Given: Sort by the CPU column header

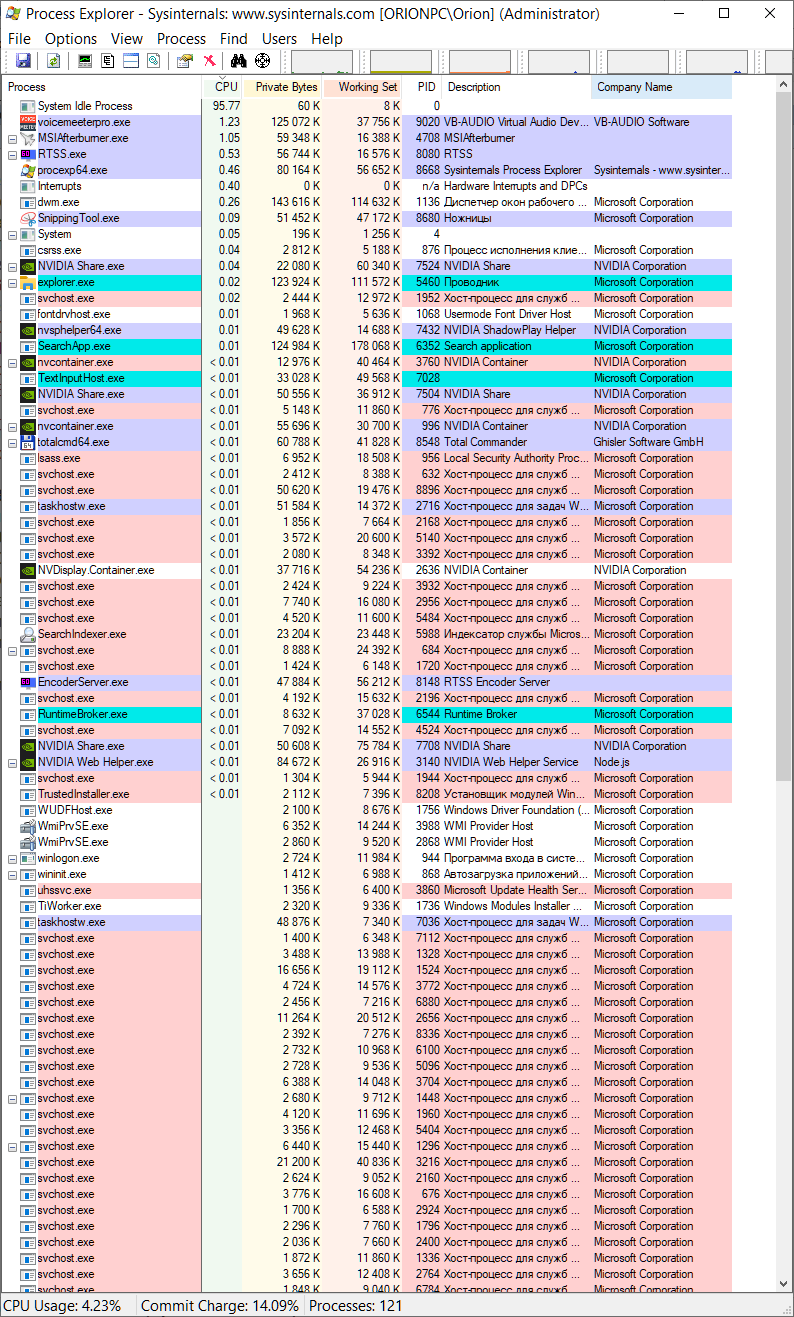Looking at the screenshot, I should coord(222,87).
